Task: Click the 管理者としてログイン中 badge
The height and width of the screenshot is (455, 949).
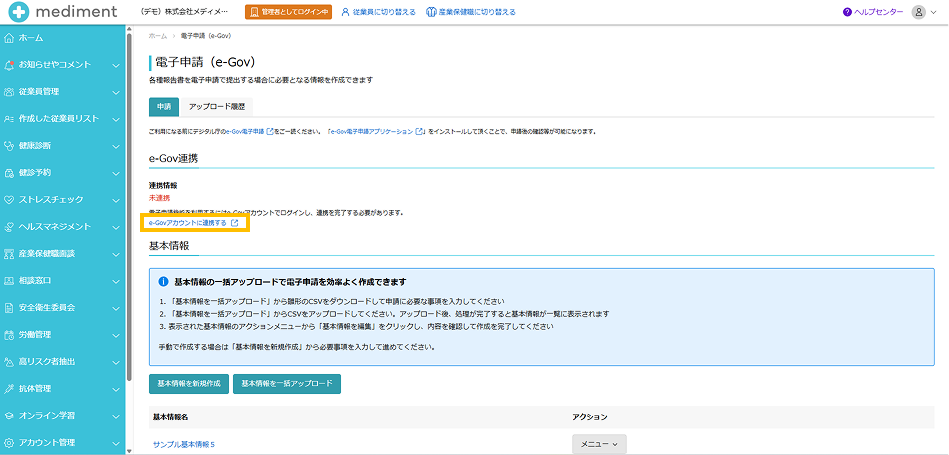Action: point(289,11)
